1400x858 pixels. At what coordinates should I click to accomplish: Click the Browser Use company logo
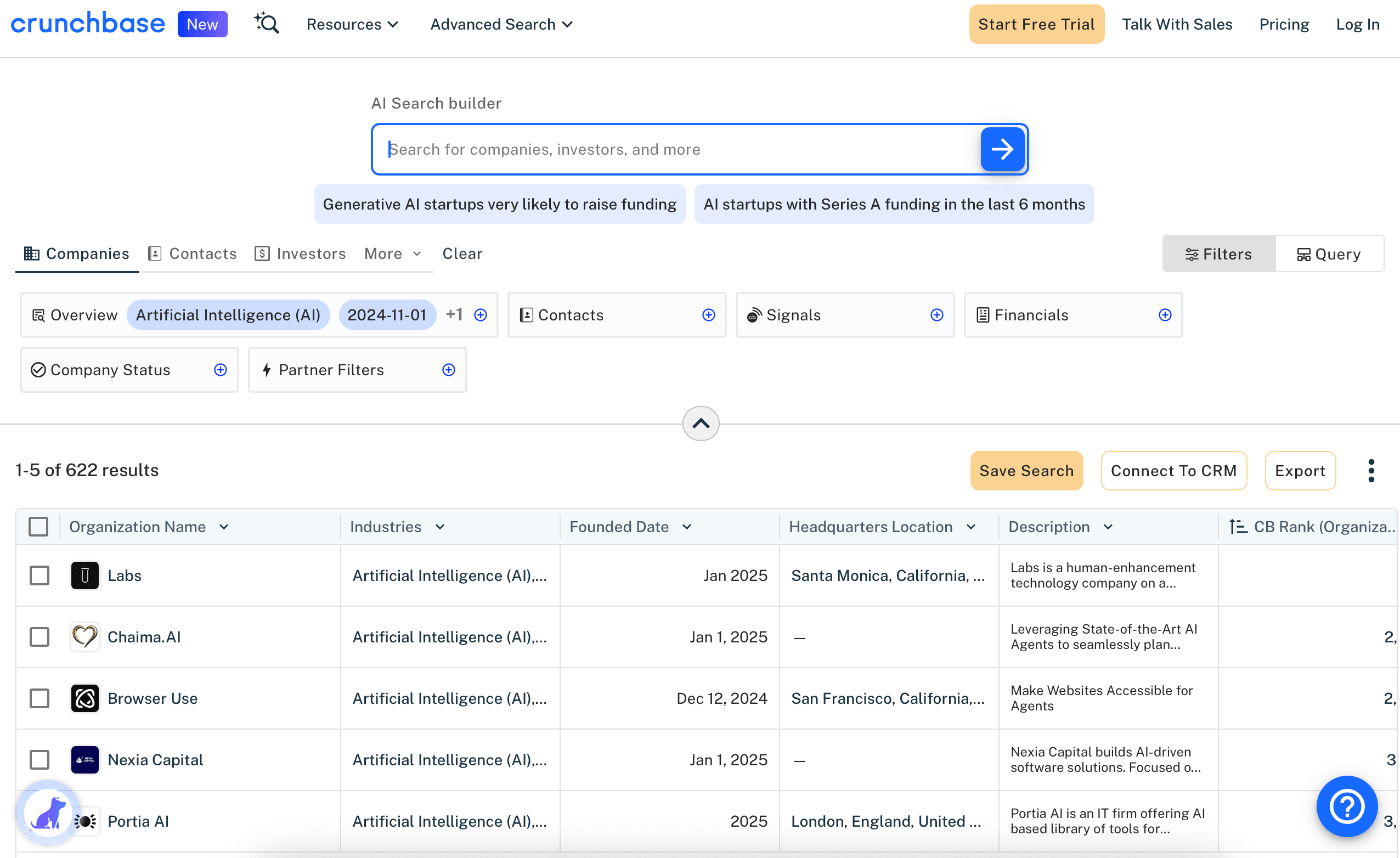[84, 698]
